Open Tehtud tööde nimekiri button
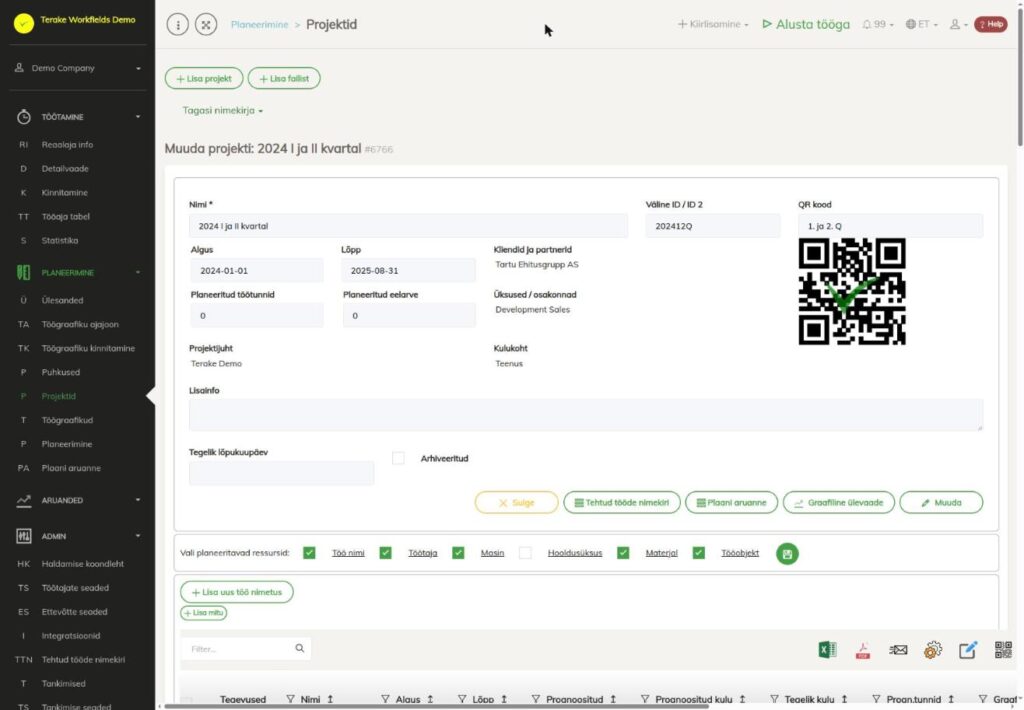The width and height of the screenshot is (1024, 710). (622, 502)
